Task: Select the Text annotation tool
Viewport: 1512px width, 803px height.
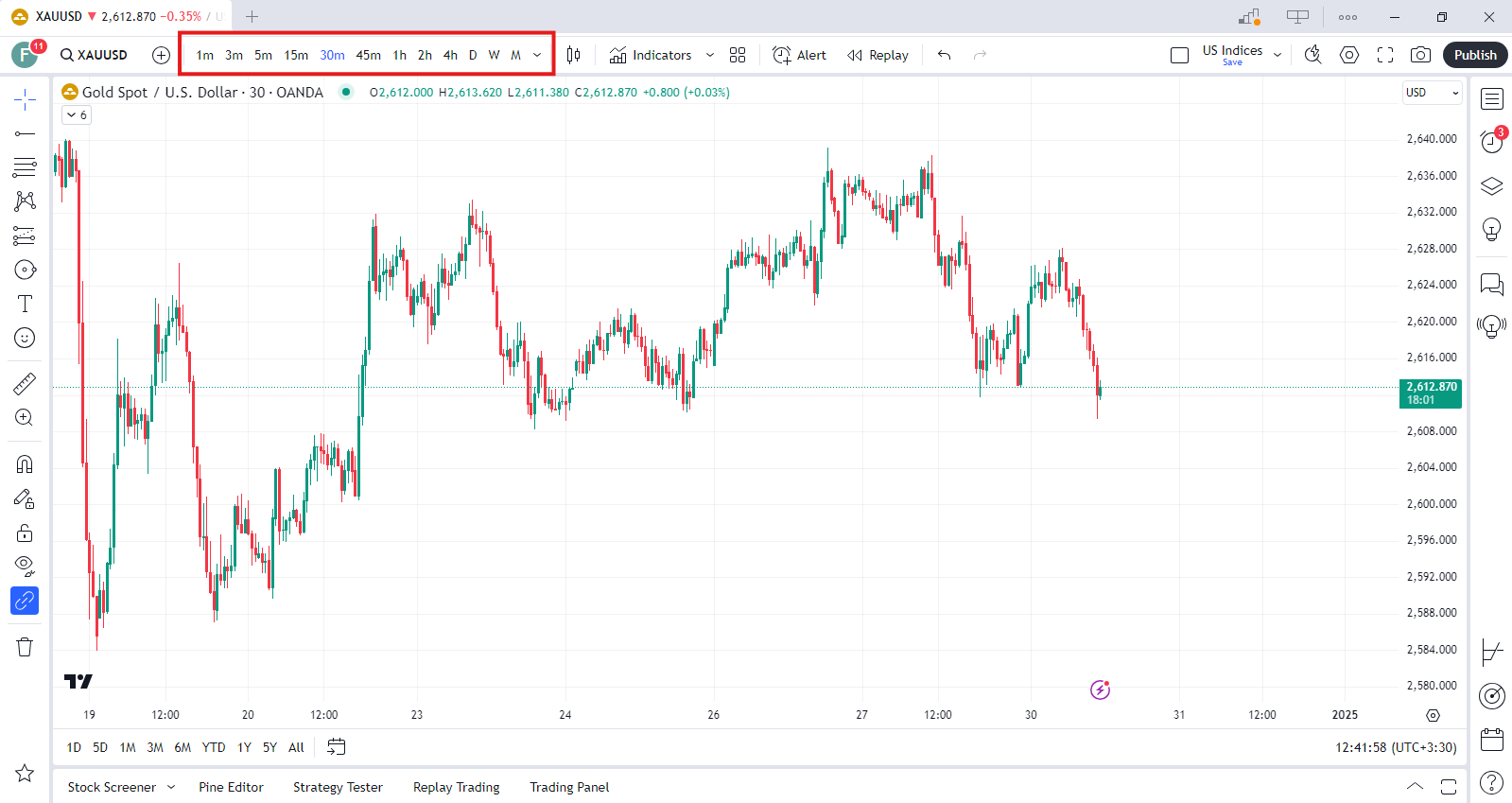Action: click(25, 304)
